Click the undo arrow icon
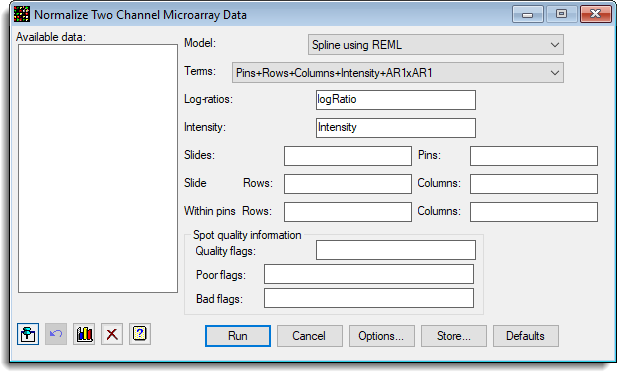Screen dimensions: 617x372 tap(56, 334)
